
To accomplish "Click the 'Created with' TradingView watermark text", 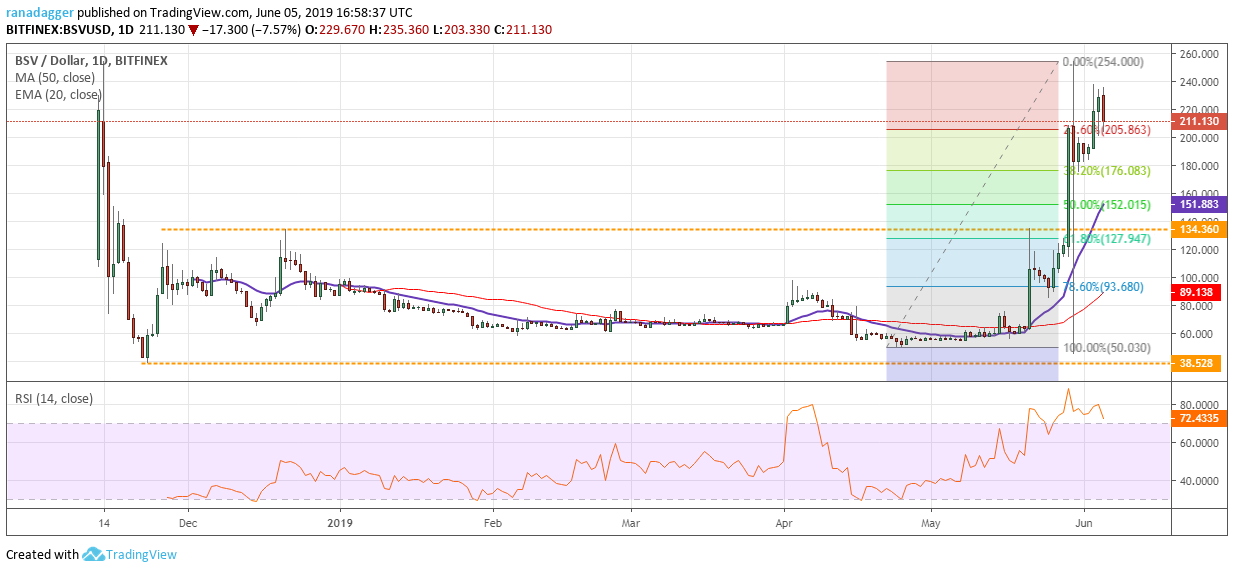I will tap(42, 555).
